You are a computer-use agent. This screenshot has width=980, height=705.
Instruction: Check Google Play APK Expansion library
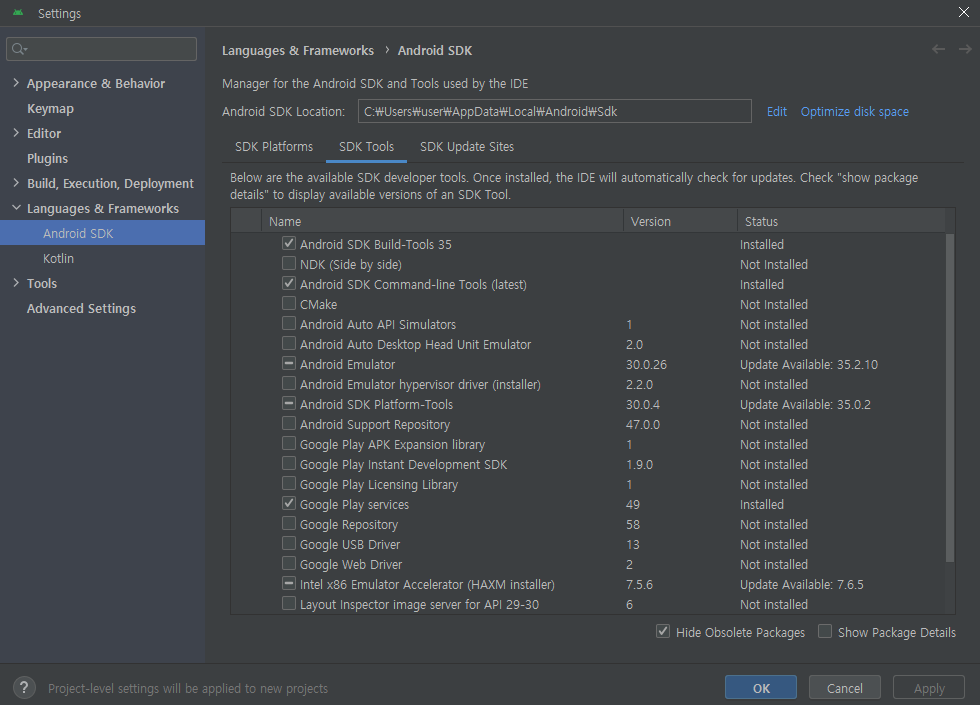tap(289, 443)
